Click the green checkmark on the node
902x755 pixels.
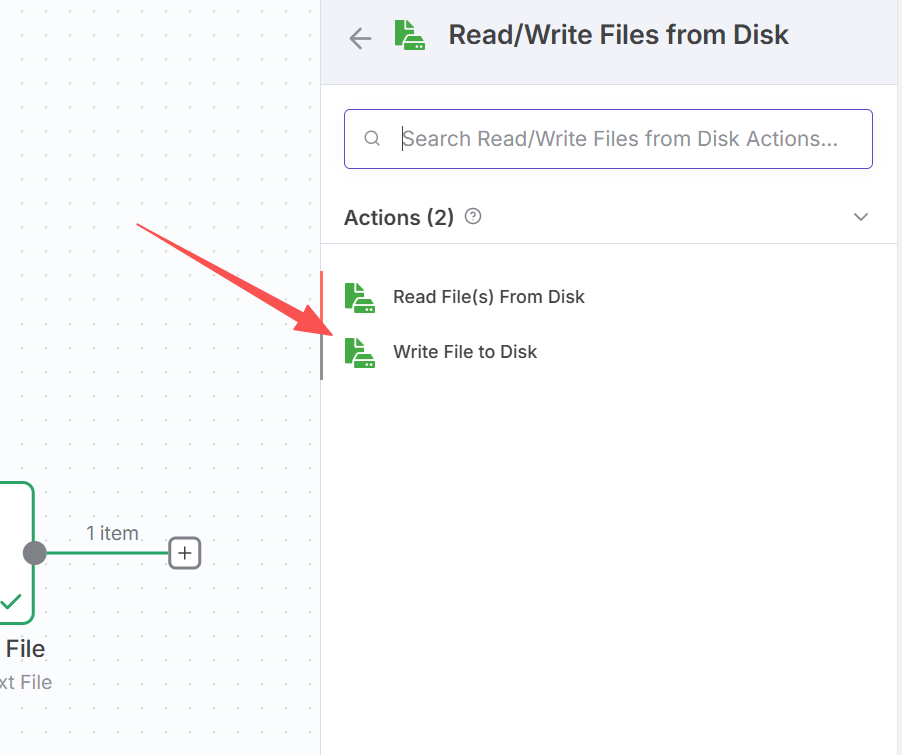coord(11,601)
